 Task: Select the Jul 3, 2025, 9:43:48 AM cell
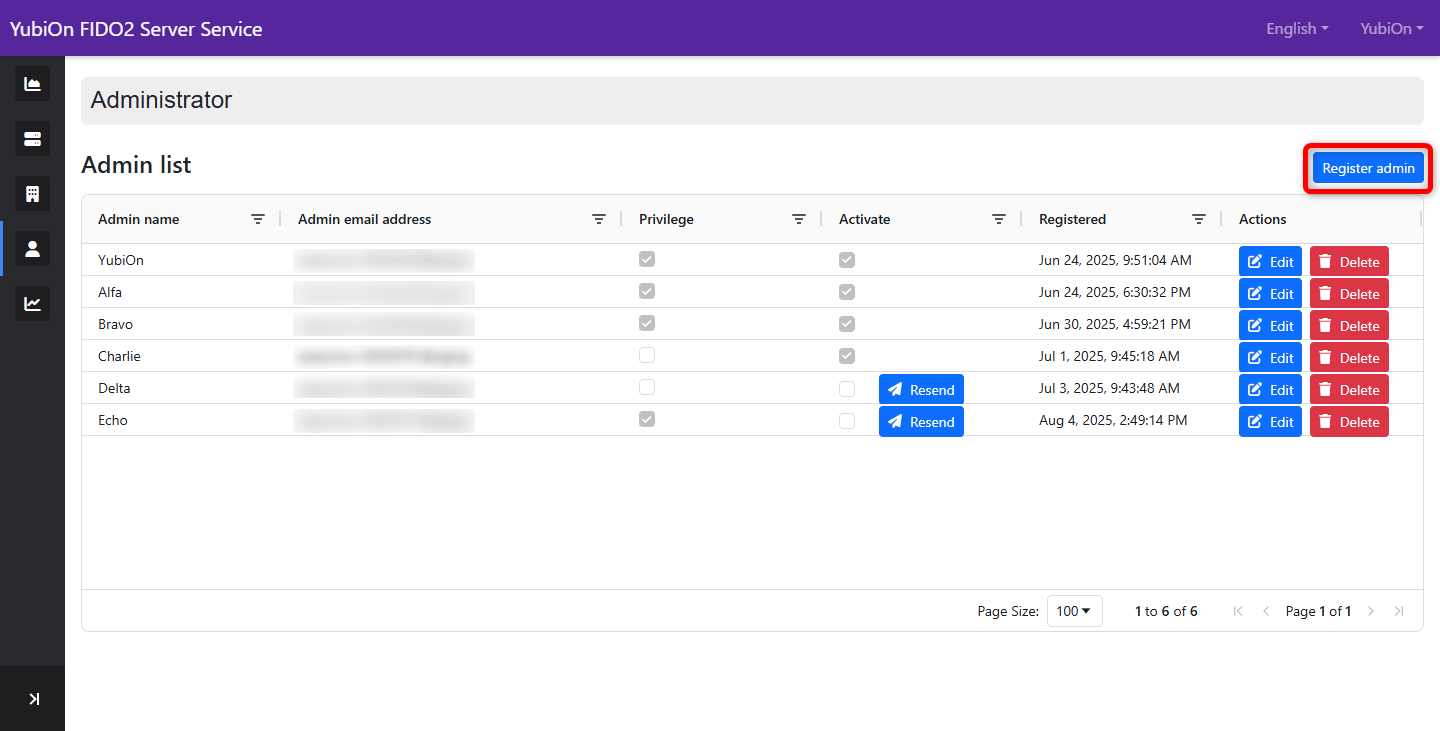pyautogui.click(x=1109, y=388)
